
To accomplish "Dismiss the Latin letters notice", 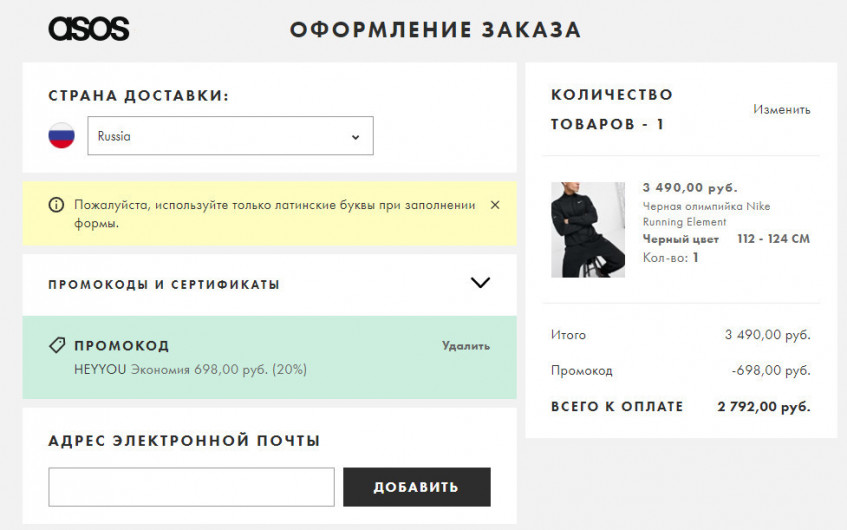I will (x=494, y=205).
